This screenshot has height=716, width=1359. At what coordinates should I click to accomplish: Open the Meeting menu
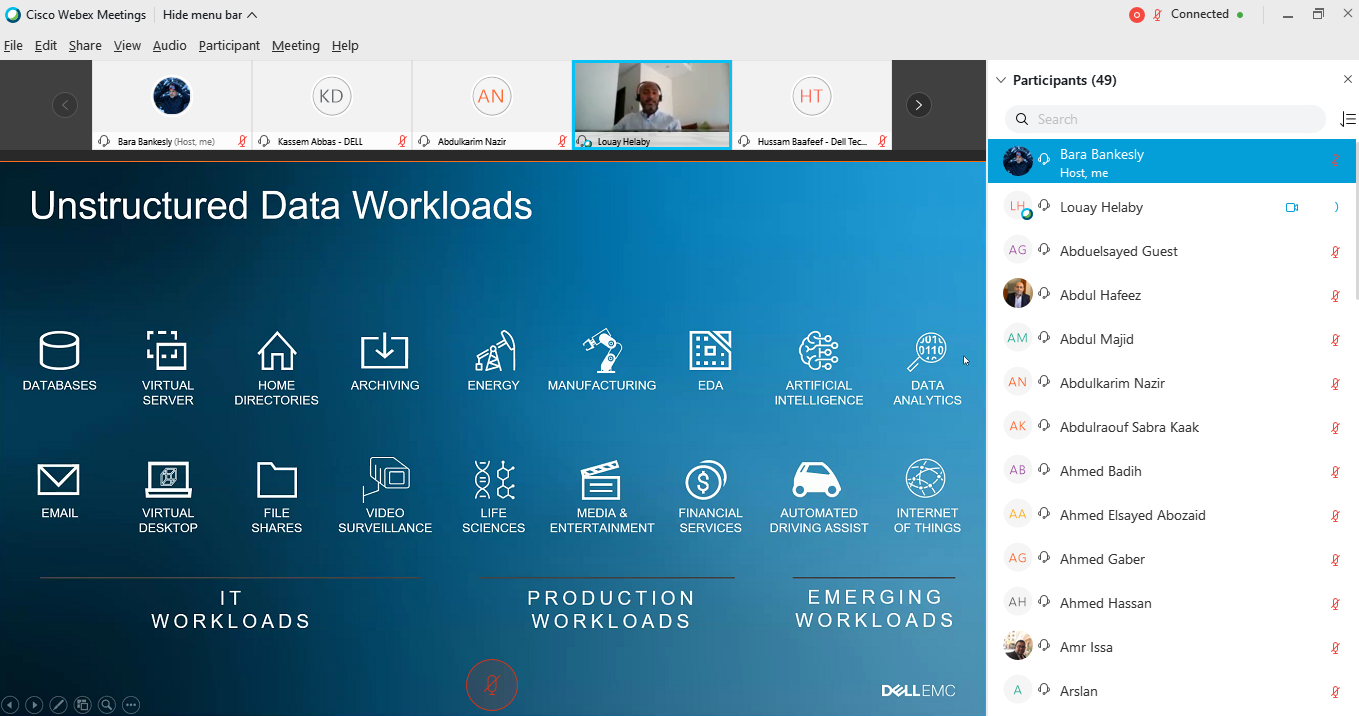pos(296,46)
